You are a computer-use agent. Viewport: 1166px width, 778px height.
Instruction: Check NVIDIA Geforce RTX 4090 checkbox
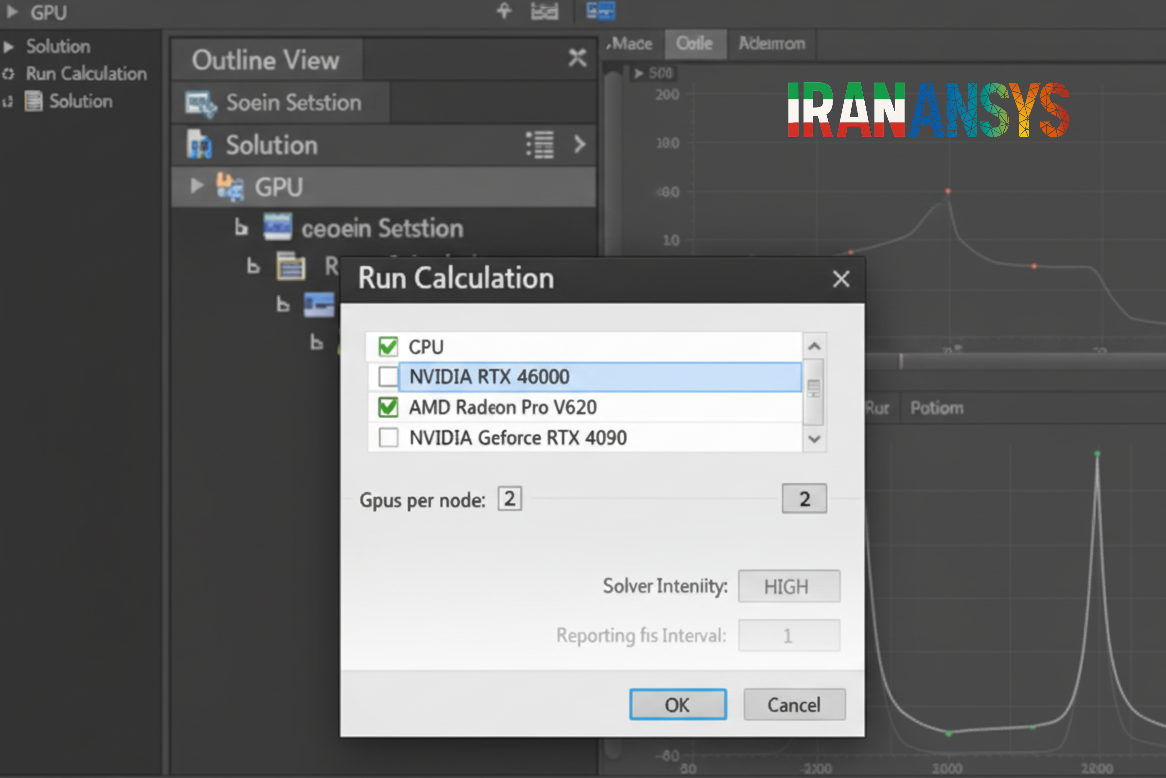388,437
